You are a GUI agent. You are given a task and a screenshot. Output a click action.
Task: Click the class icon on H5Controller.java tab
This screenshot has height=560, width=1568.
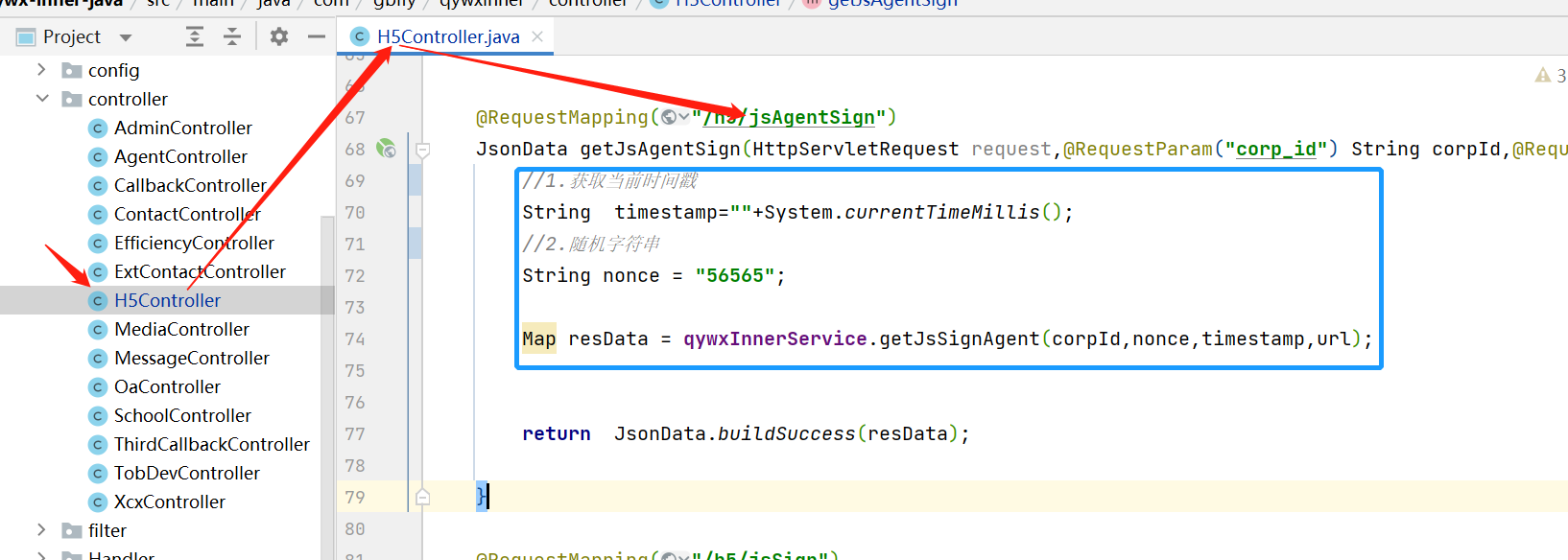[360, 36]
